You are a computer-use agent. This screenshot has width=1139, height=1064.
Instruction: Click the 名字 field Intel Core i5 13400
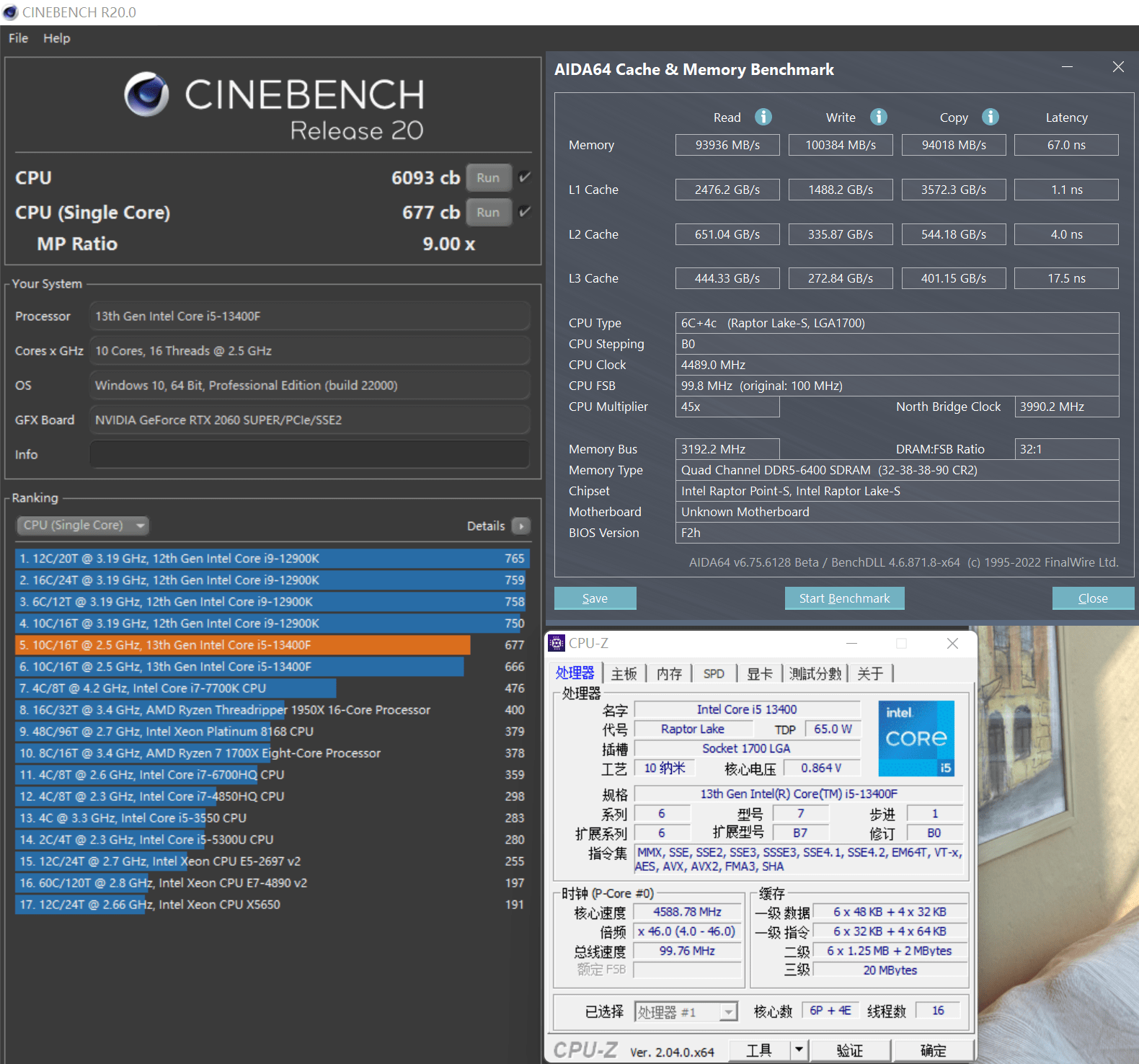tap(747, 709)
